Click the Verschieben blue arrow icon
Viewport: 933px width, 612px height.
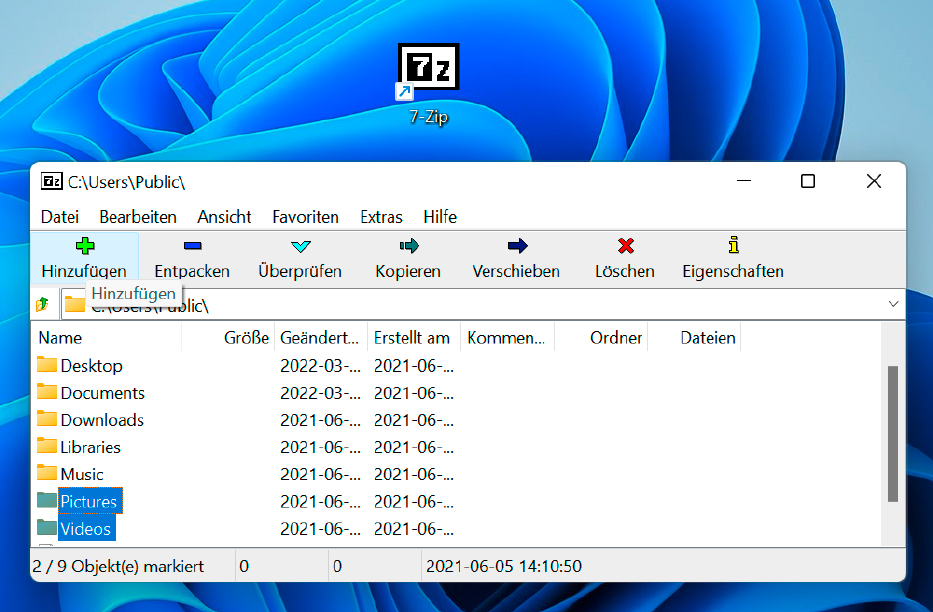click(x=517, y=246)
